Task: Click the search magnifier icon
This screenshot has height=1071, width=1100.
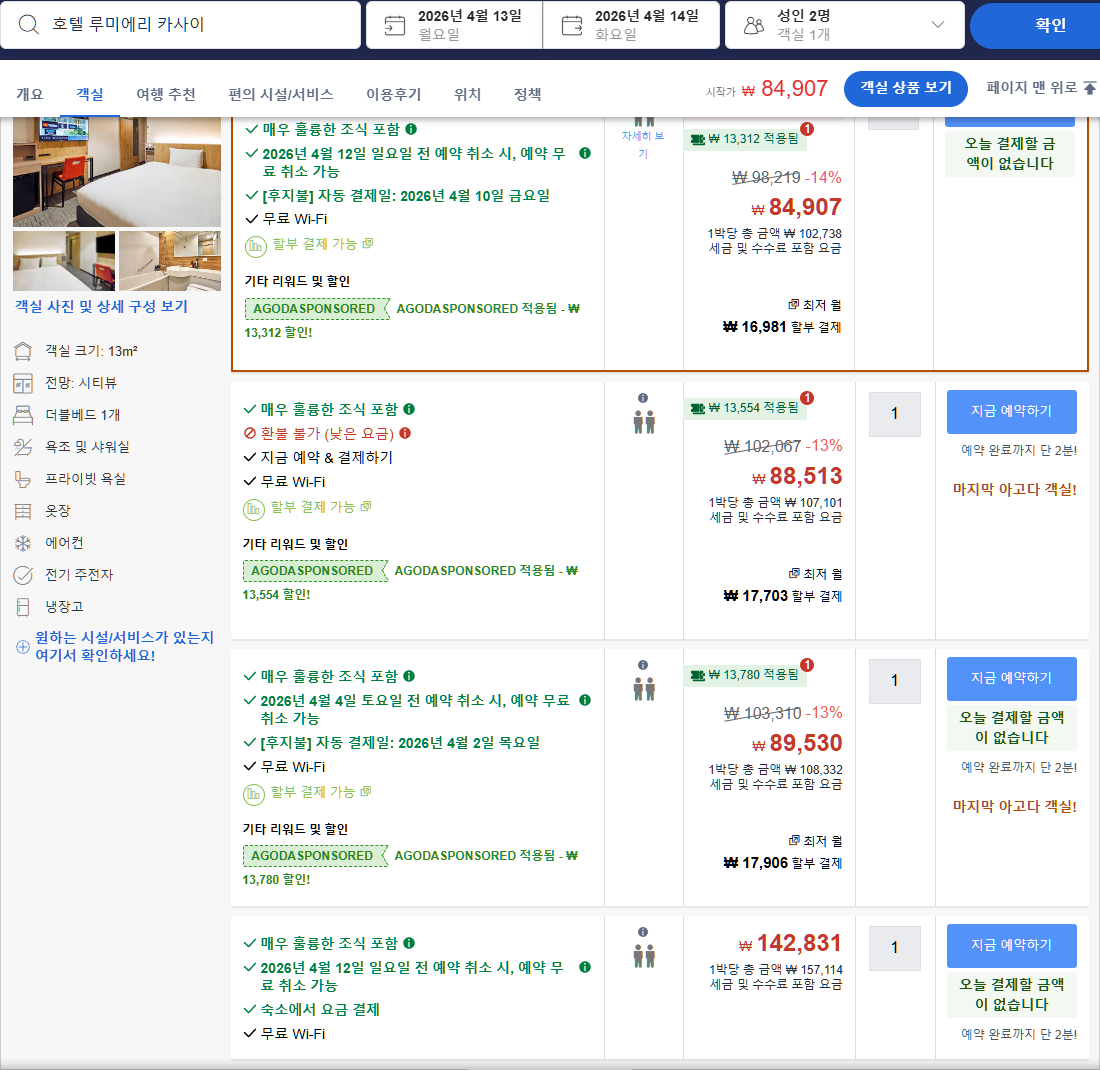Action: click(x=28, y=25)
